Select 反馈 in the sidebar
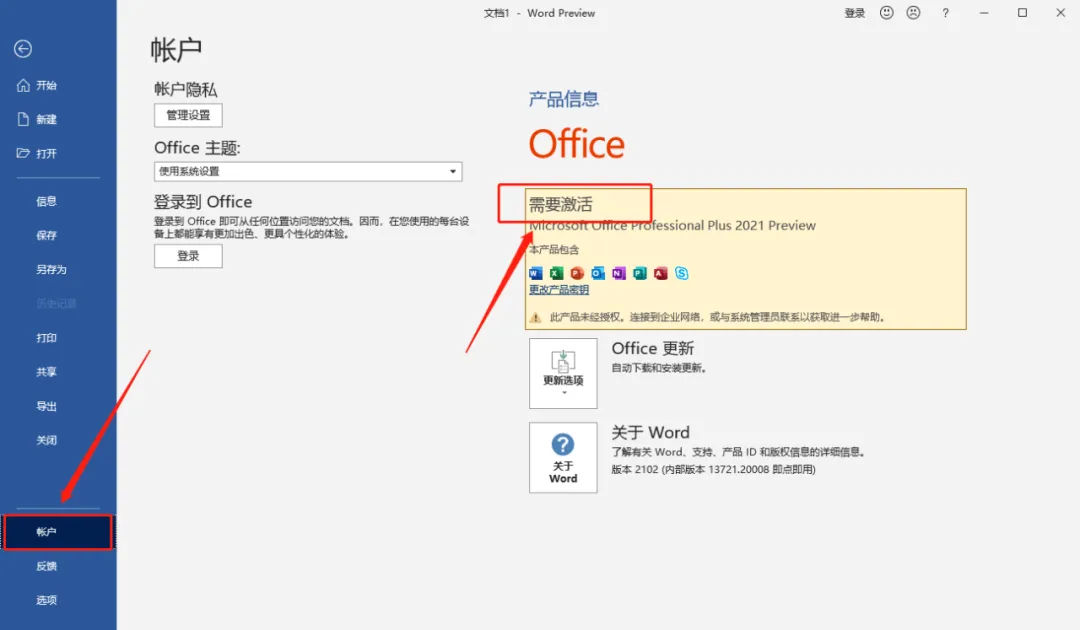Screen dimensions: 1080x630 pyautogui.click(x=46, y=566)
